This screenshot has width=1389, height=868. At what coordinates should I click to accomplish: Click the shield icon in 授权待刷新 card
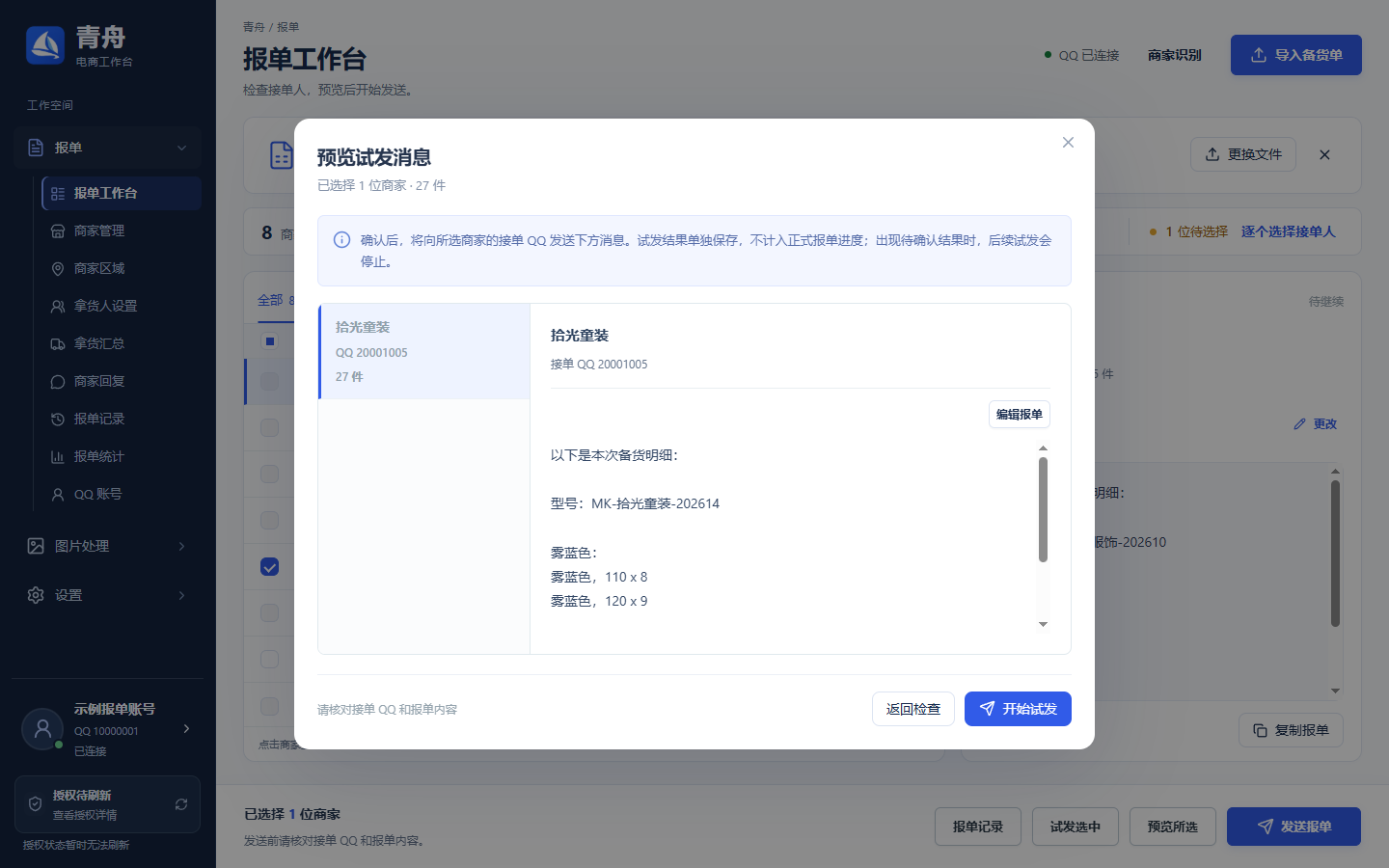point(35,804)
